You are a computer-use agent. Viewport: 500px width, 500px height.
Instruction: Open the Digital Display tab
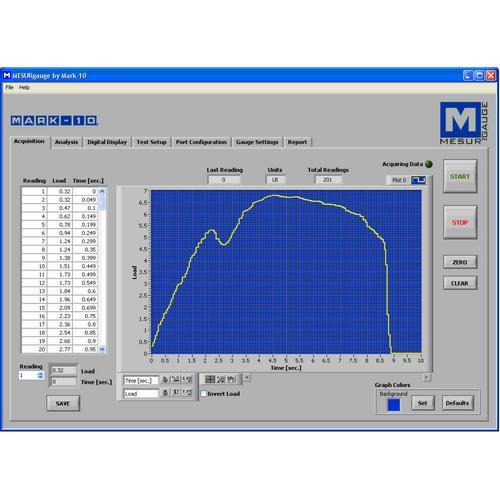pos(107,142)
